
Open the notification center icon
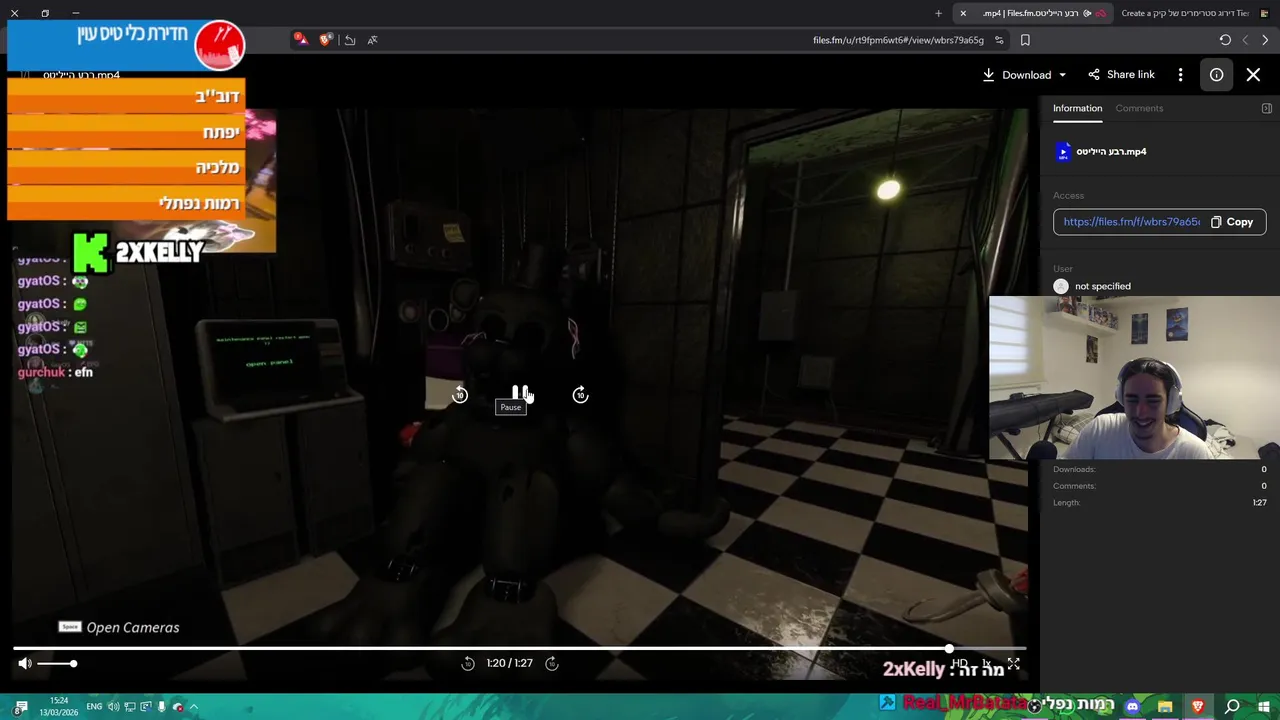coord(21,707)
